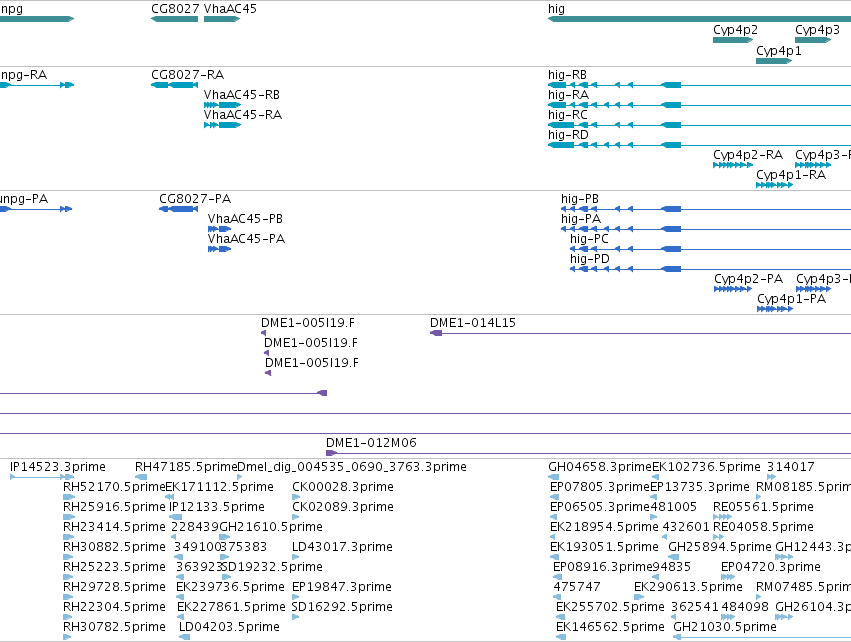Open the Cyp4p1-PA protein label

(791, 299)
